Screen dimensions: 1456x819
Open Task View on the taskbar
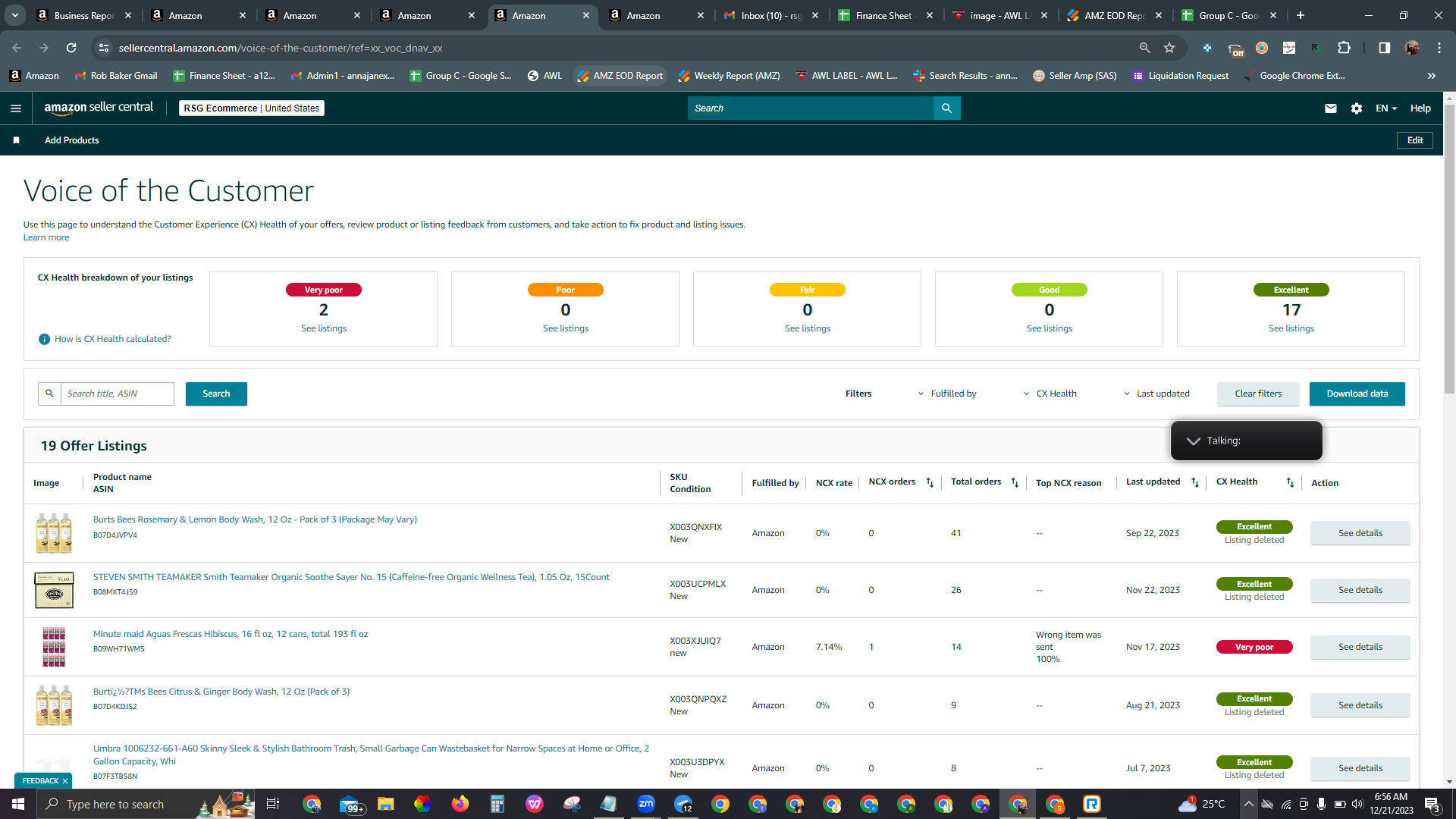pos(273,804)
